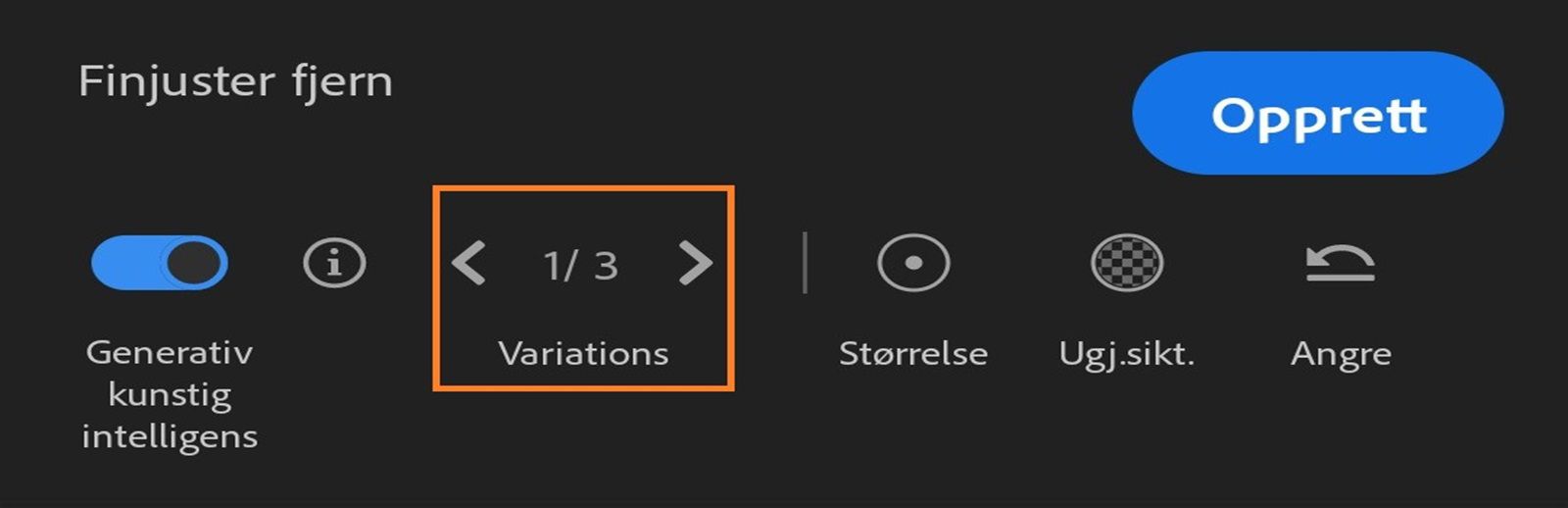This screenshot has width=1568, height=508.
Task: Click the Finjuster fjern panel title
Action: [235, 80]
